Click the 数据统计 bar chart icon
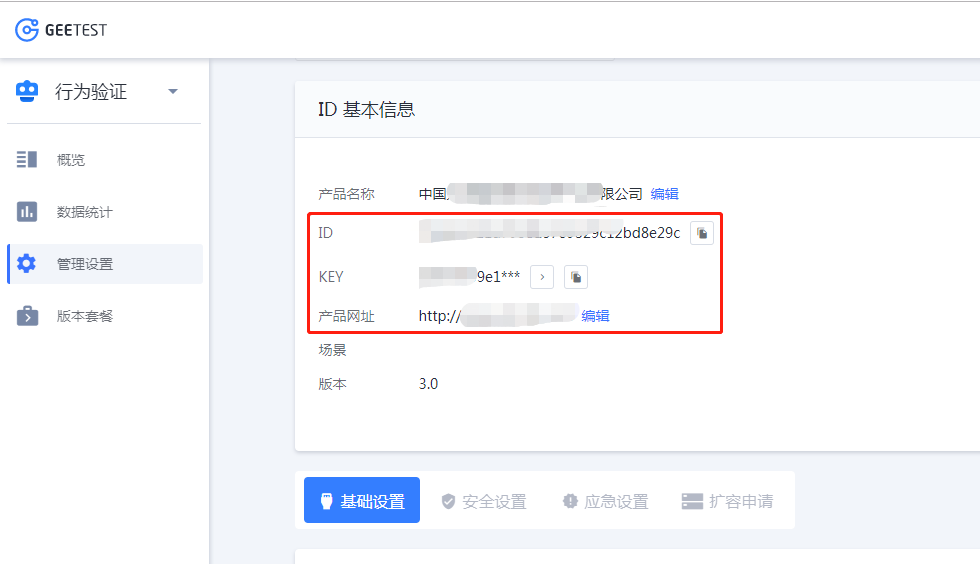Screen dimensions: 980x564 pos(27,212)
